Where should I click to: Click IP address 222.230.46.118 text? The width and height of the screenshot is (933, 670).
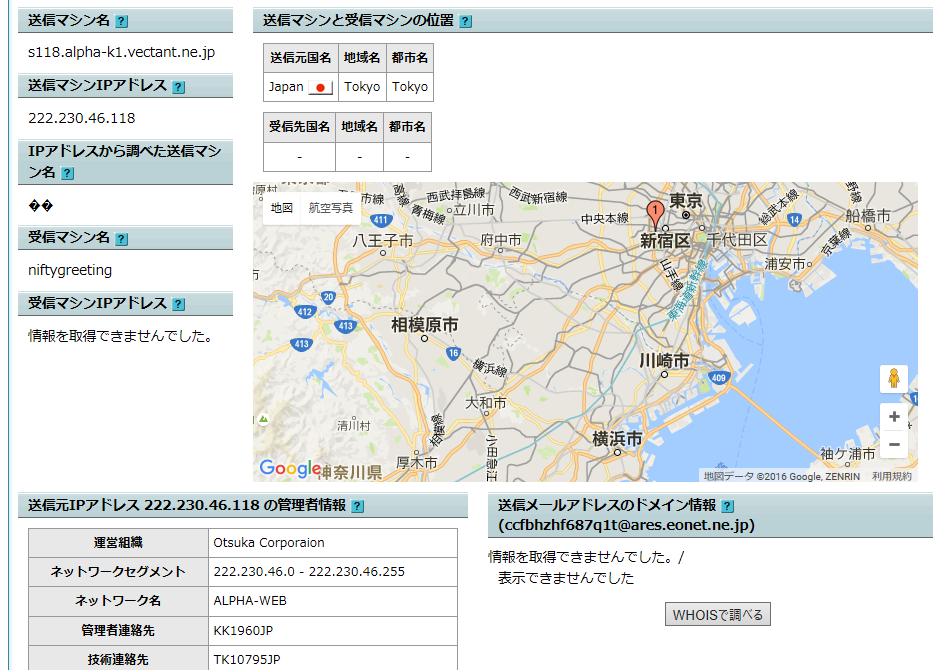click(x=82, y=118)
